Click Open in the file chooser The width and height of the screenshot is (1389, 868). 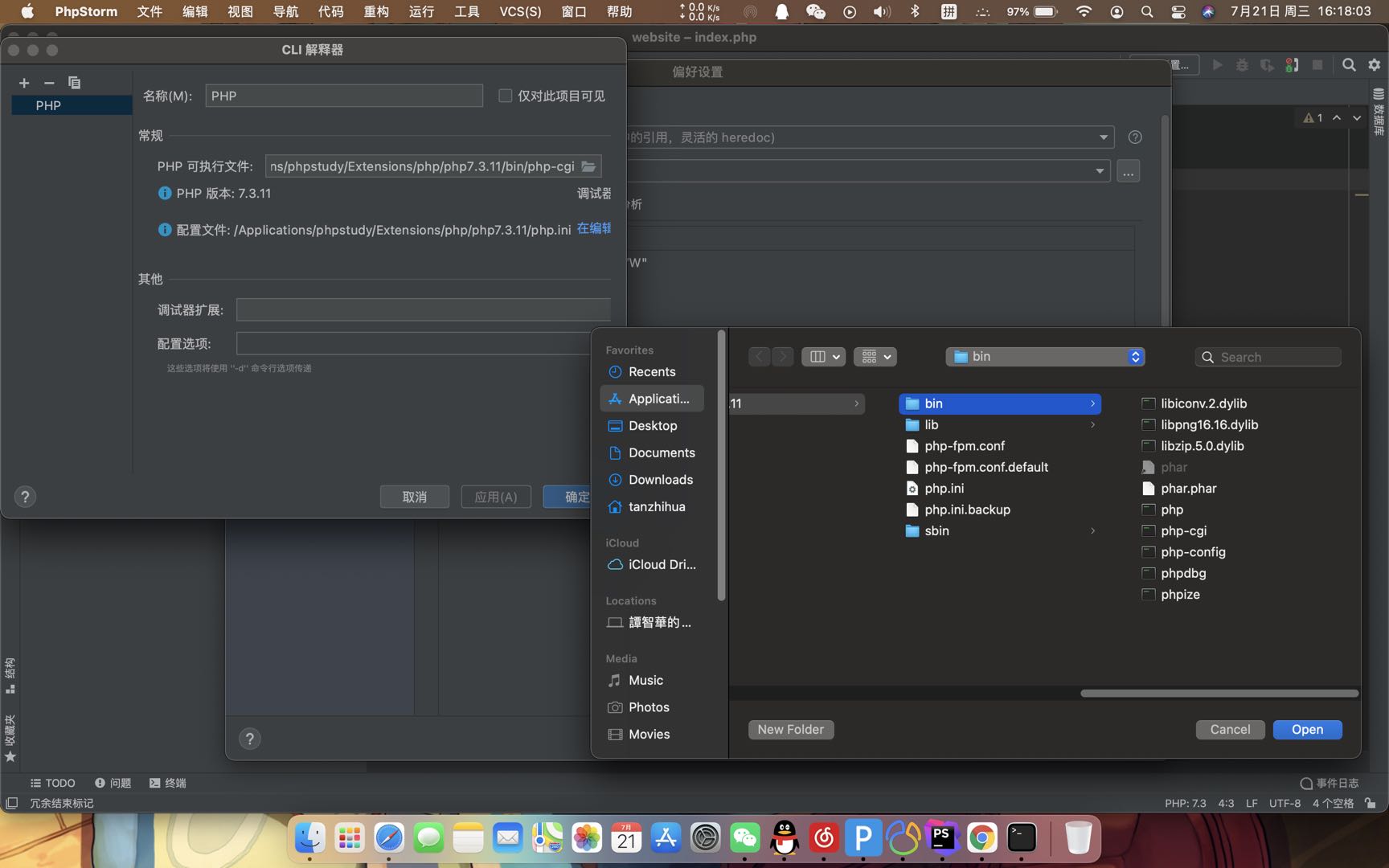tap(1307, 729)
